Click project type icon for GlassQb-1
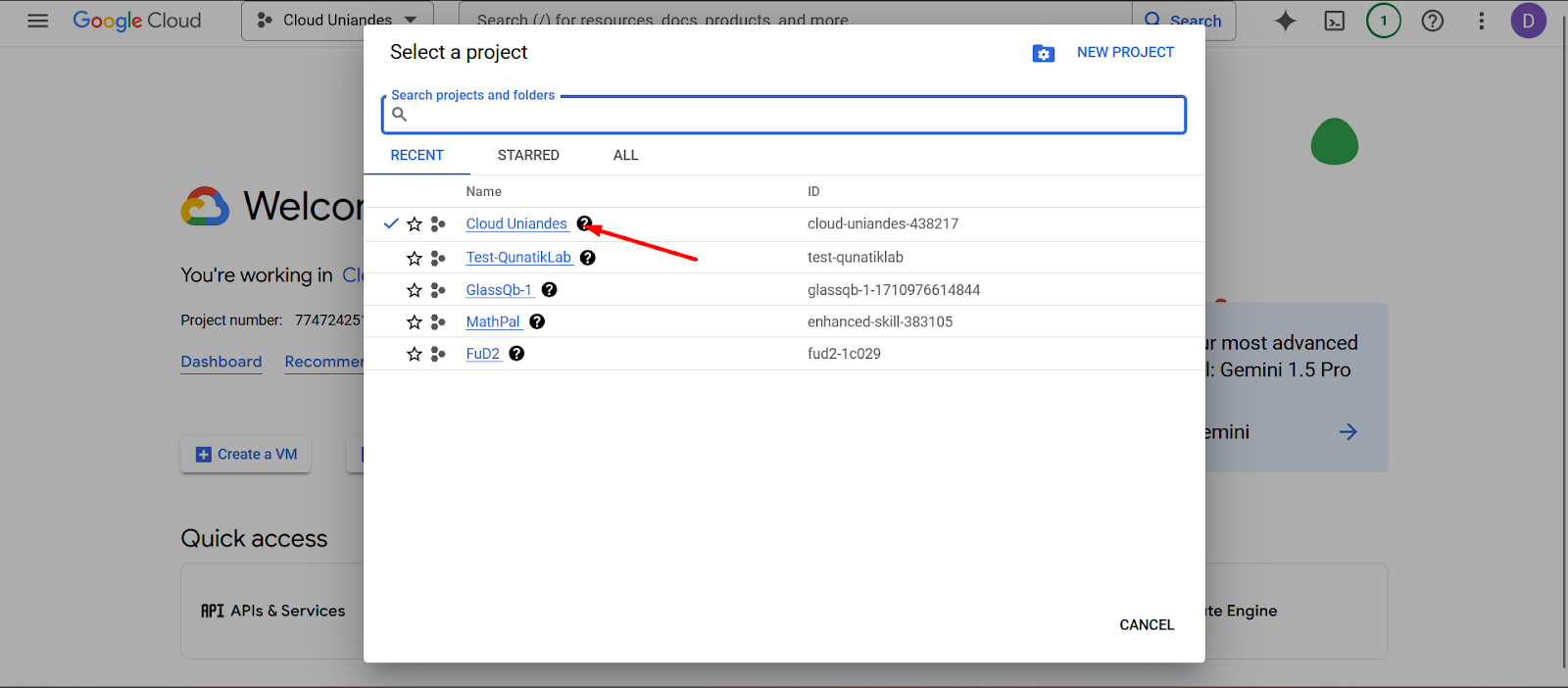The width and height of the screenshot is (1568, 688). 438,290
